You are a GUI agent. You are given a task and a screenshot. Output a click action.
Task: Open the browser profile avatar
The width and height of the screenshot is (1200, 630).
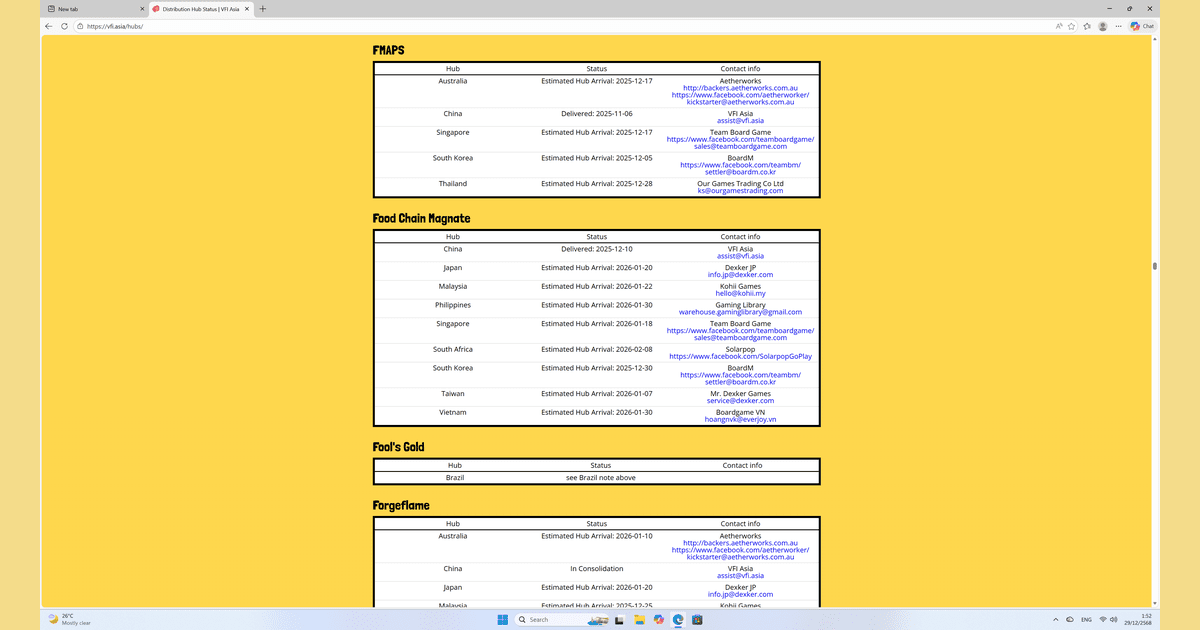point(1102,26)
